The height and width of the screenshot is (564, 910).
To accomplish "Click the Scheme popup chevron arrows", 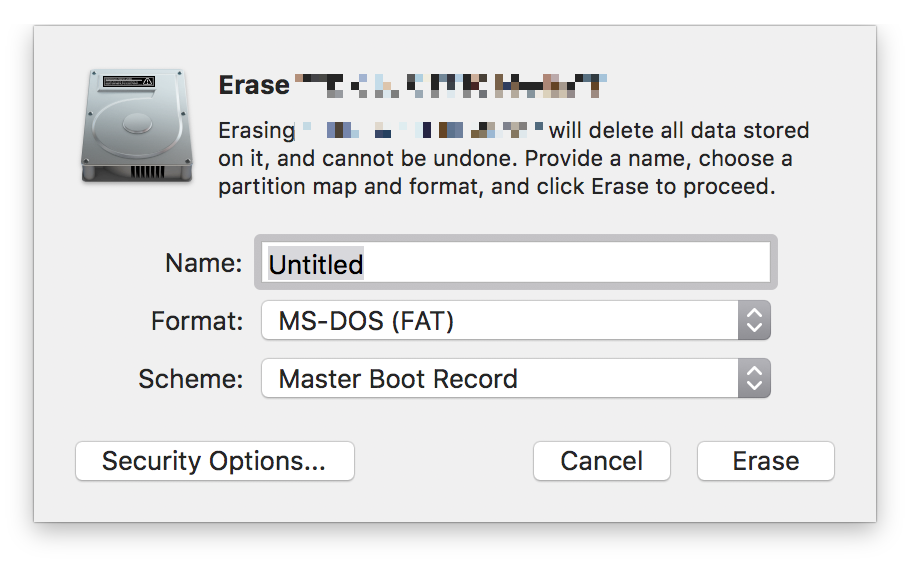I will 754,379.
